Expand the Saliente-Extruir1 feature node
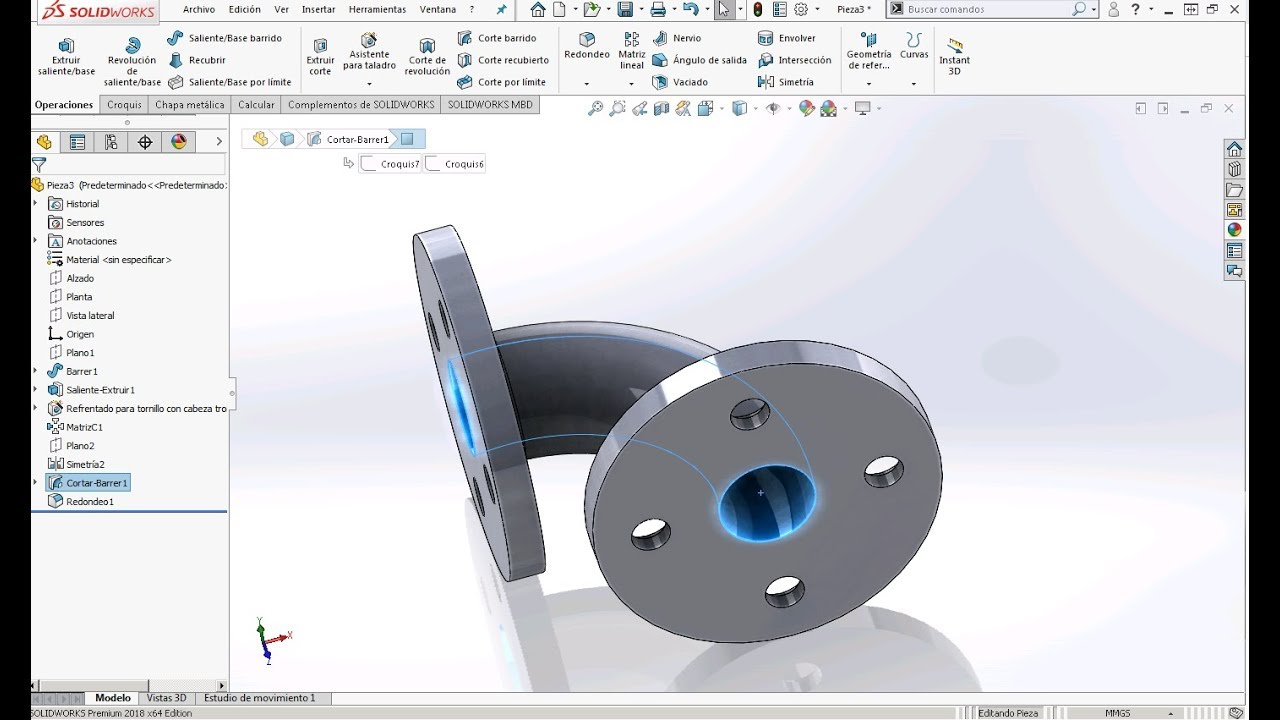This screenshot has width=1280, height=720. click(x=35, y=389)
